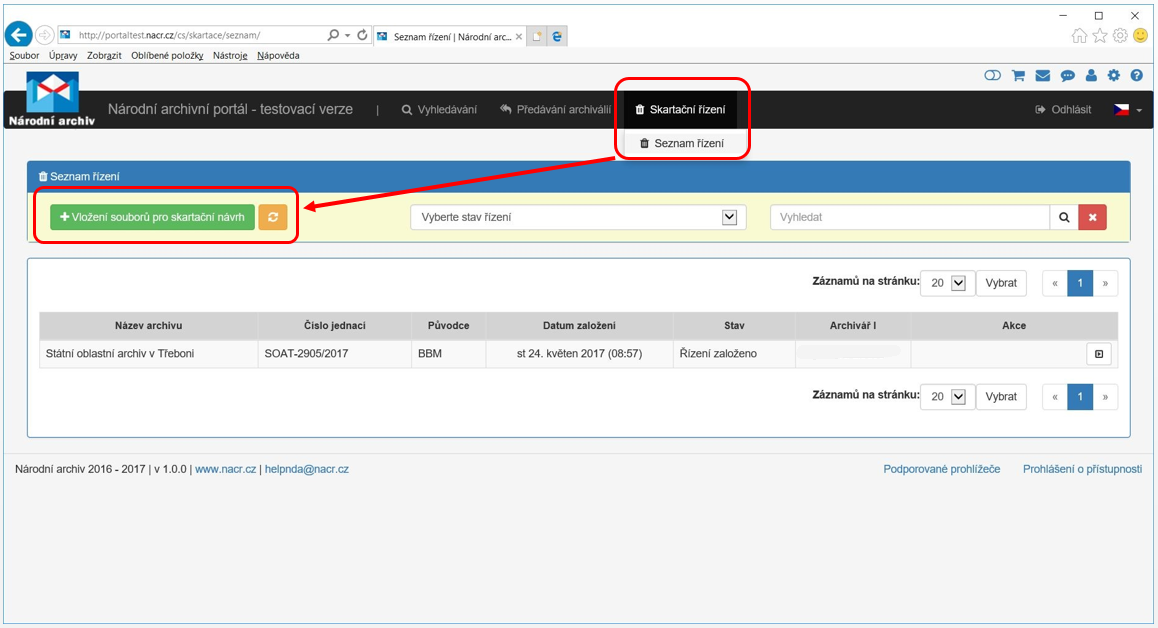This screenshot has height=628, width=1158.
Task: Clear search with the red X button
Action: point(1092,217)
